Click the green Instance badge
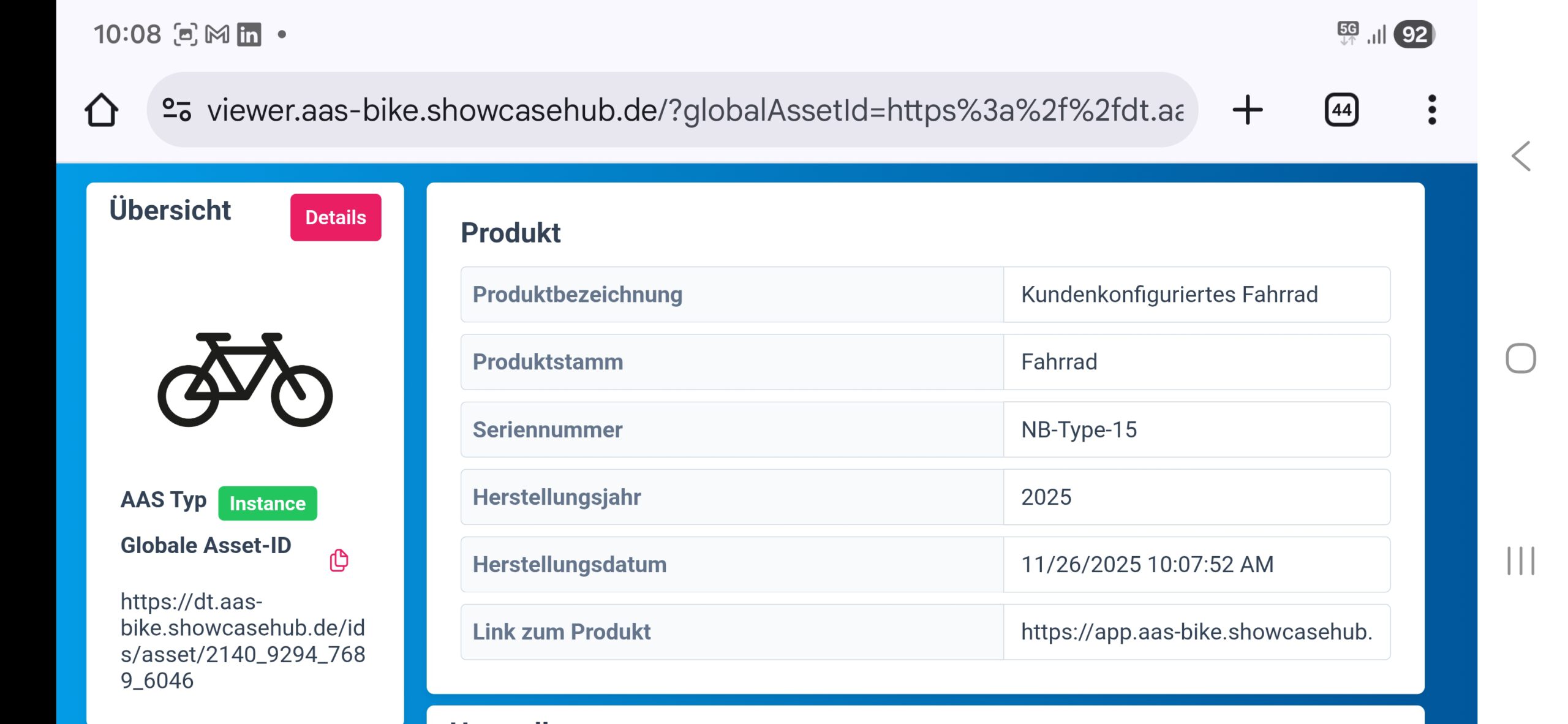Viewport: 1568px width, 724px height. 268,503
